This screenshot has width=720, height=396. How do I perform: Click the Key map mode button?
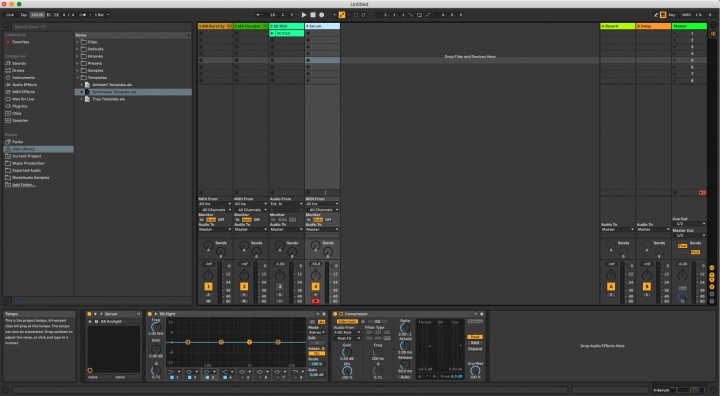(672, 15)
